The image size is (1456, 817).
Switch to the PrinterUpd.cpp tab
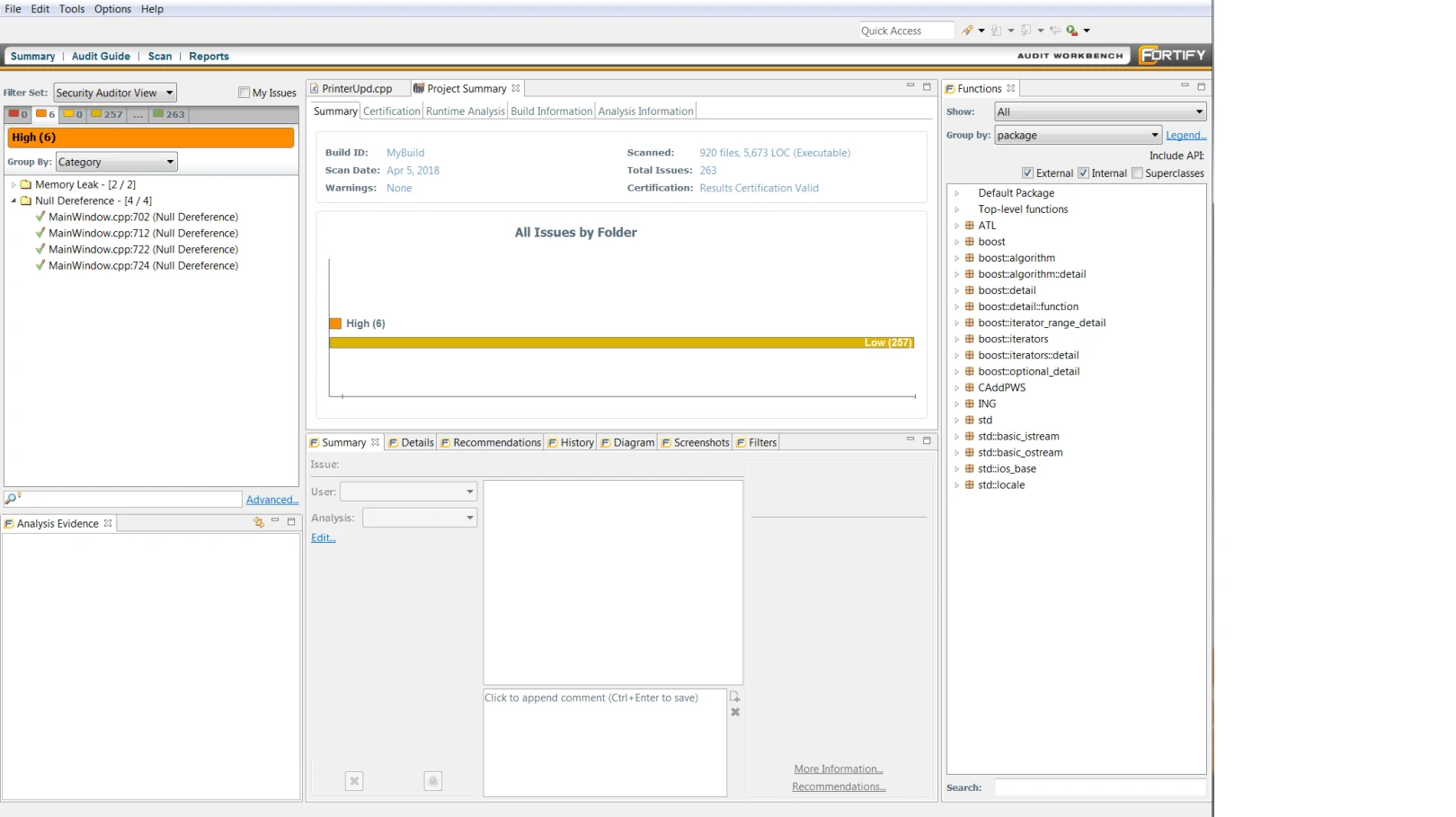click(357, 88)
